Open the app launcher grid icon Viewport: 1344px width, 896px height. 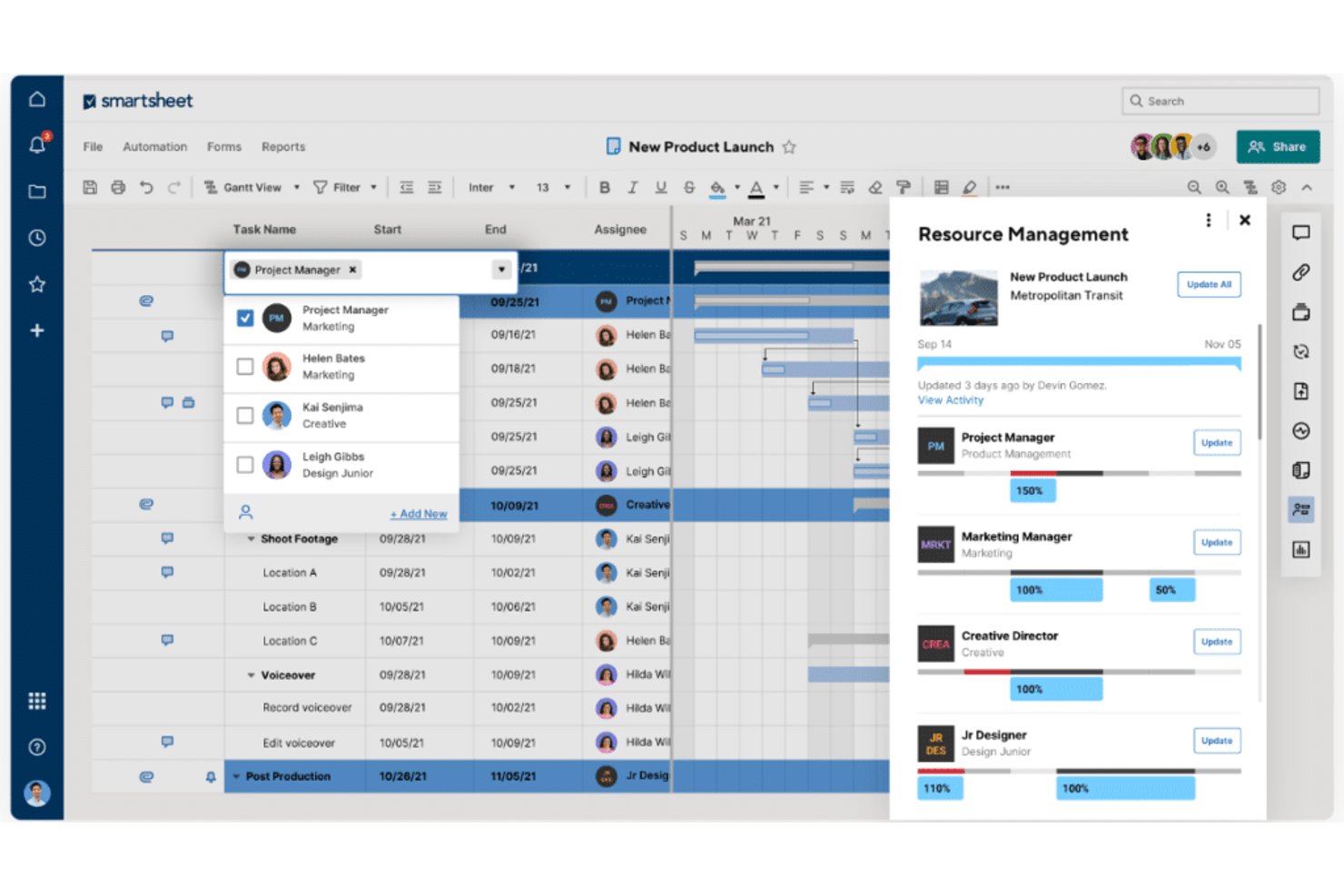tap(37, 701)
